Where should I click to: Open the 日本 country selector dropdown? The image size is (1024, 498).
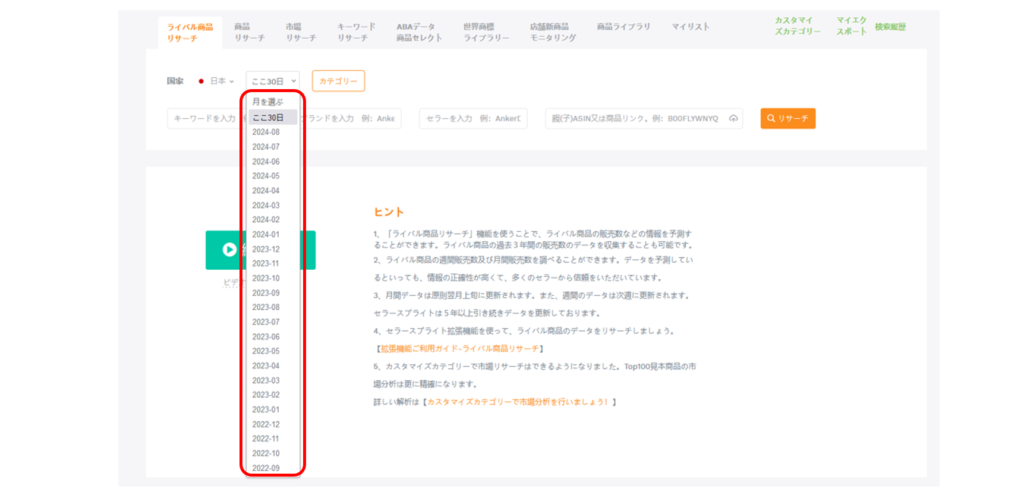pyautogui.click(x=217, y=81)
